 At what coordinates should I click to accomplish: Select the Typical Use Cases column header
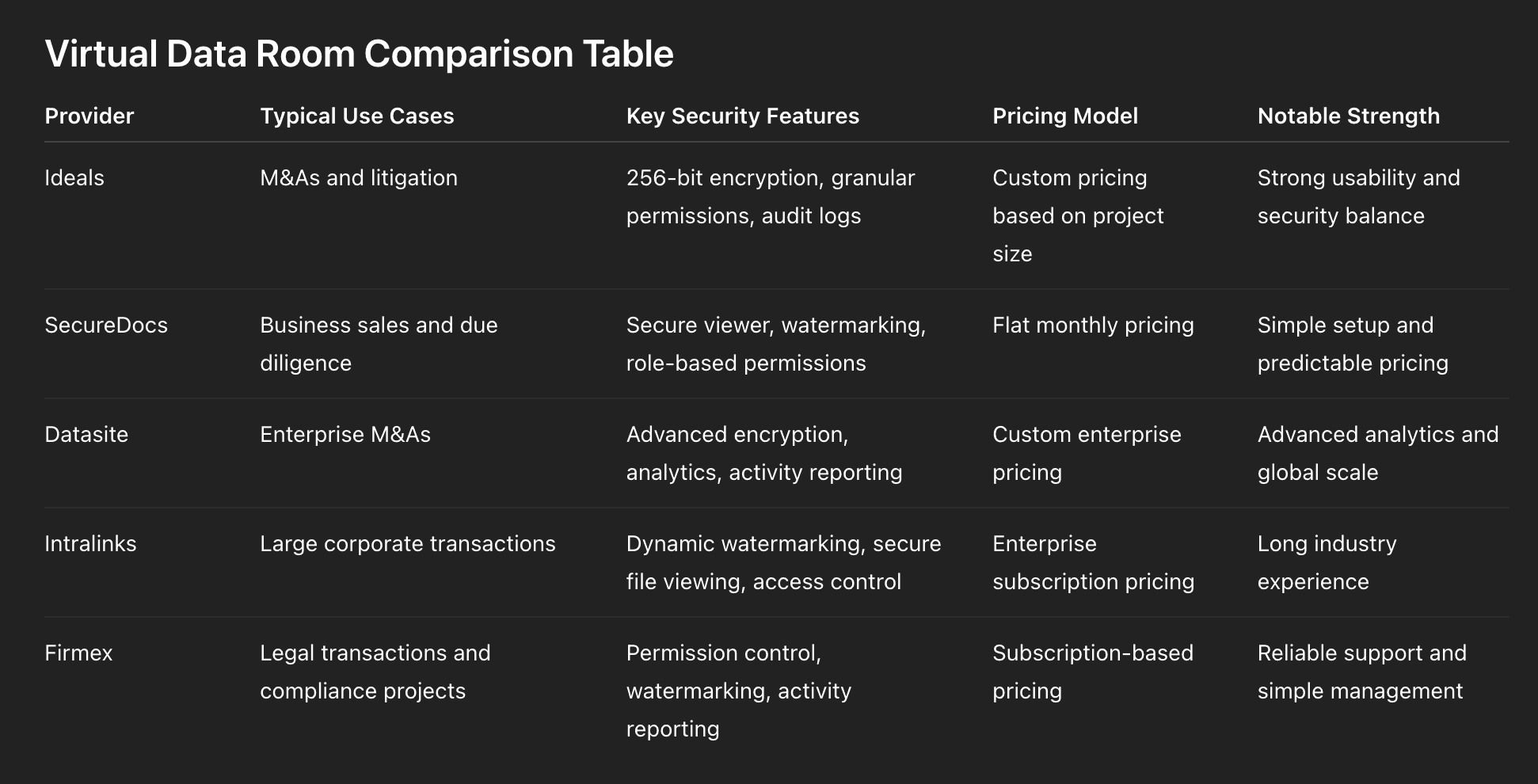point(357,116)
